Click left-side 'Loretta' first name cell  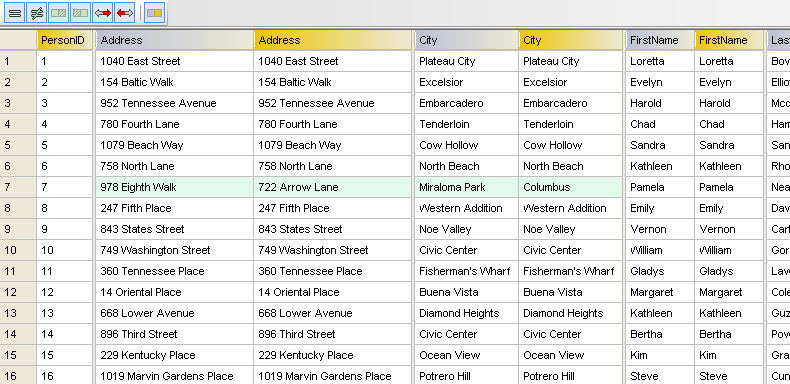pyautogui.click(x=660, y=61)
